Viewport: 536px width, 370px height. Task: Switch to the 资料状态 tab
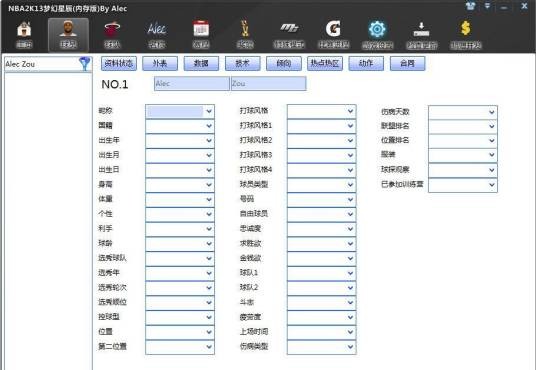119,64
